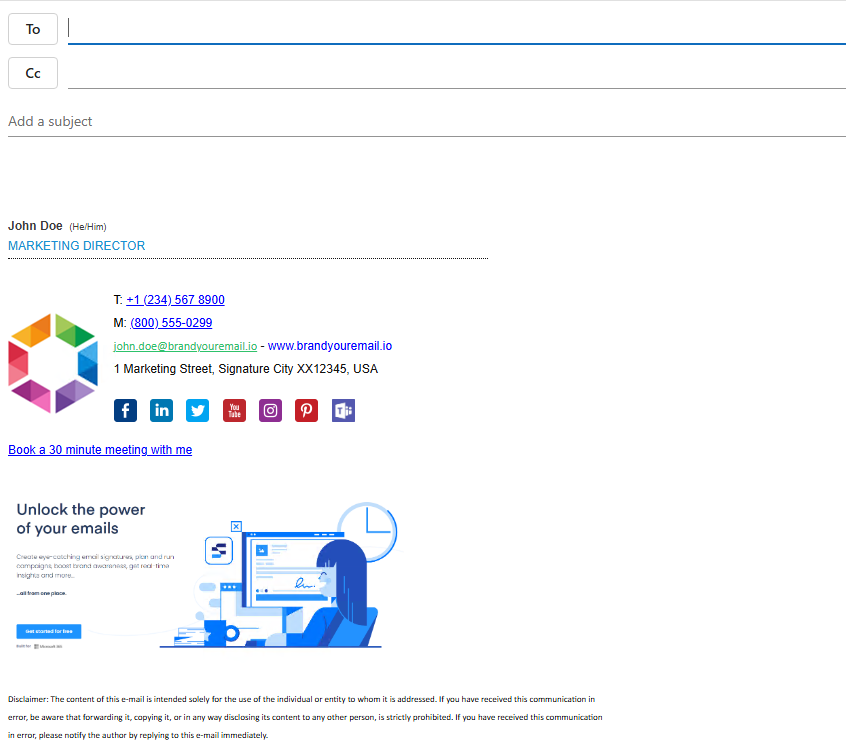Viewport: 846px width, 745px height.
Task: Open the YouTube icon in signature
Action: tap(234, 411)
